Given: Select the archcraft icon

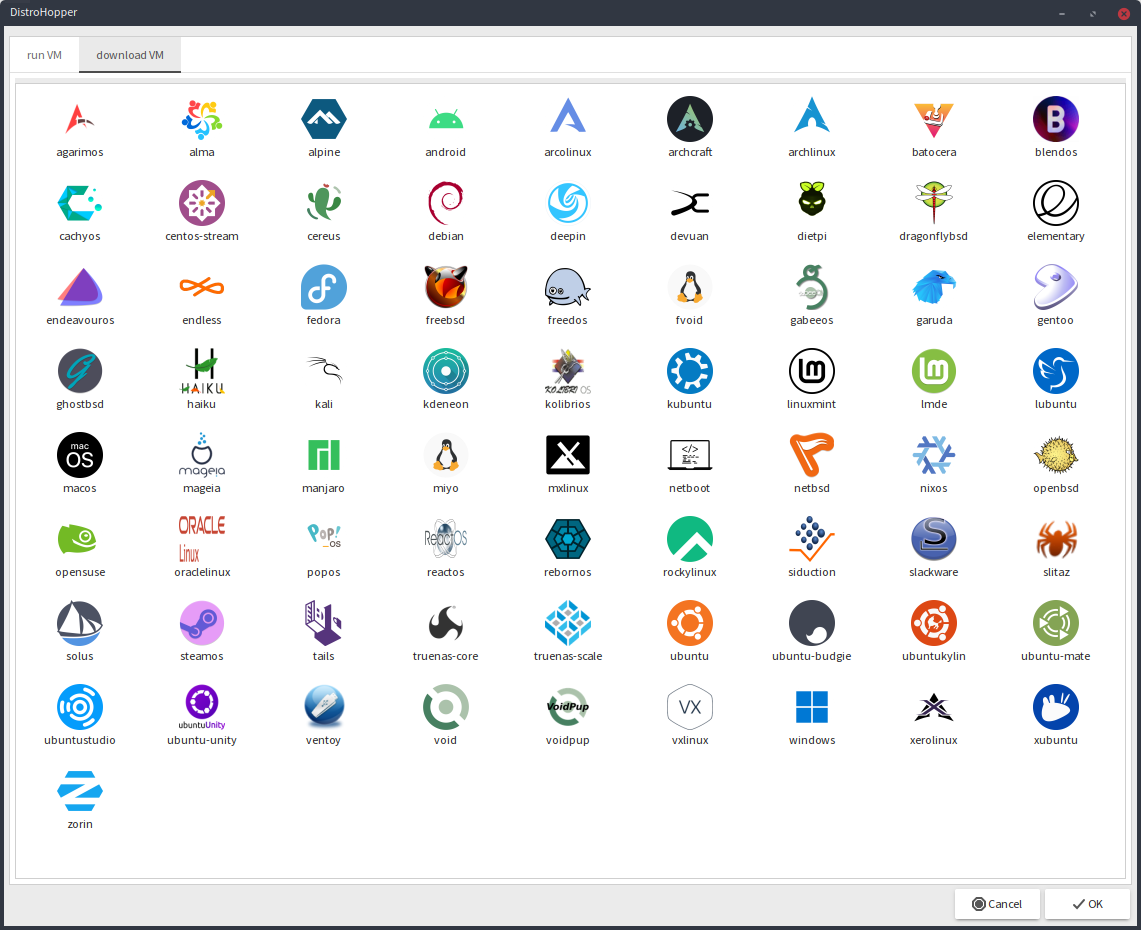Looking at the screenshot, I should pyautogui.click(x=690, y=119).
